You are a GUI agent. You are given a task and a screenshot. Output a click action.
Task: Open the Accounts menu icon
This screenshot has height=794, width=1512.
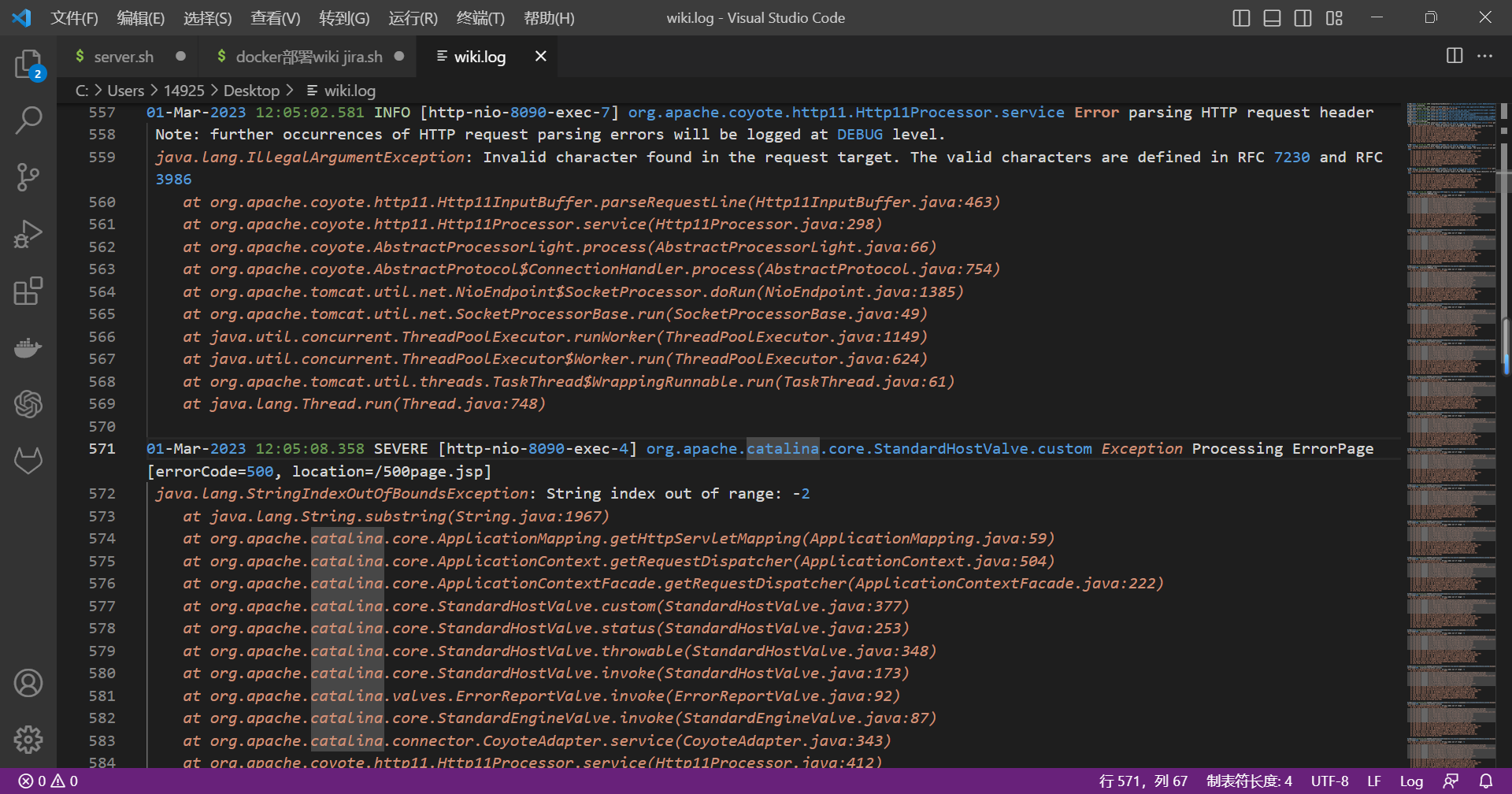tap(28, 683)
